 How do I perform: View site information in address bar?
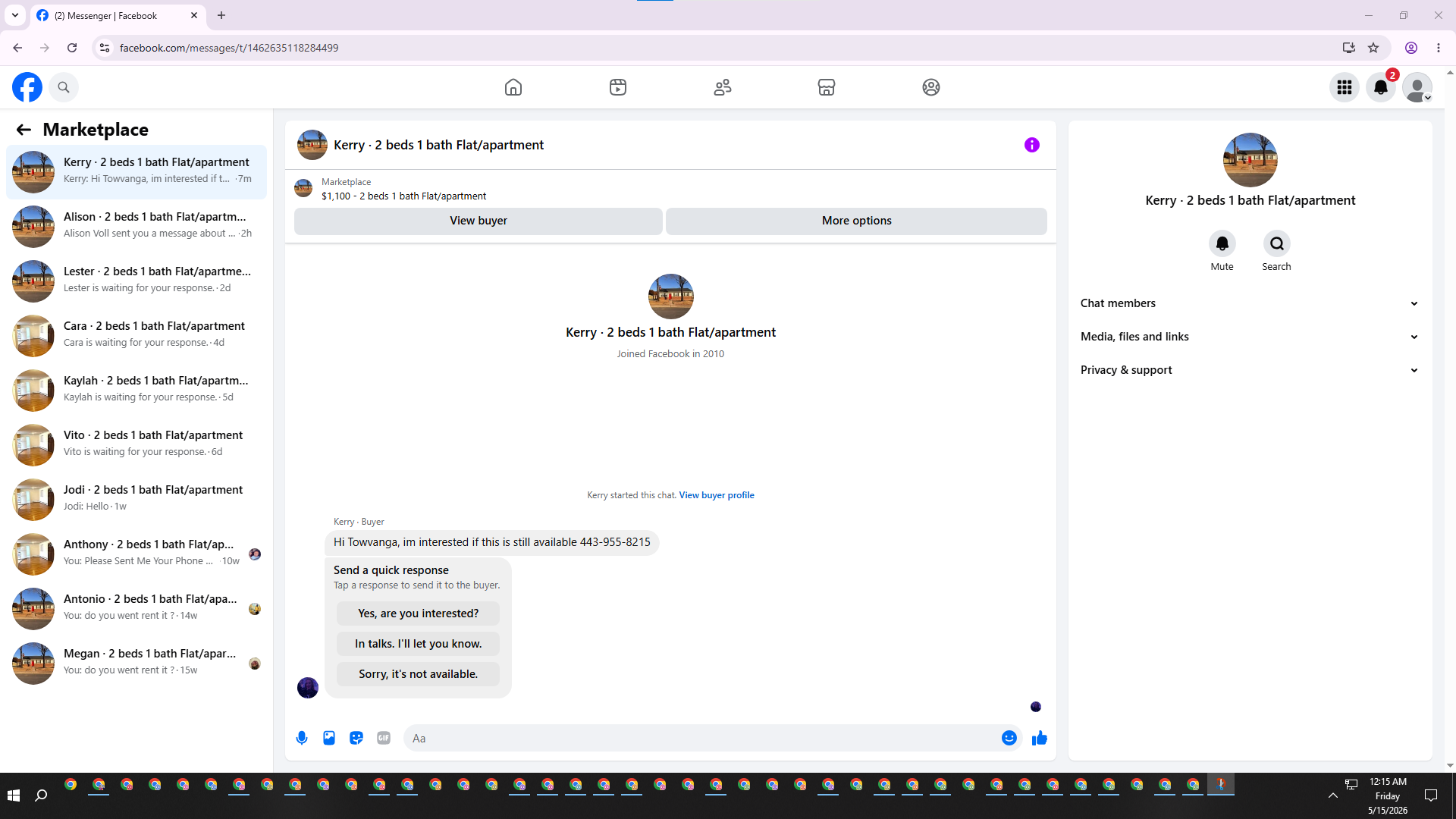[105, 48]
